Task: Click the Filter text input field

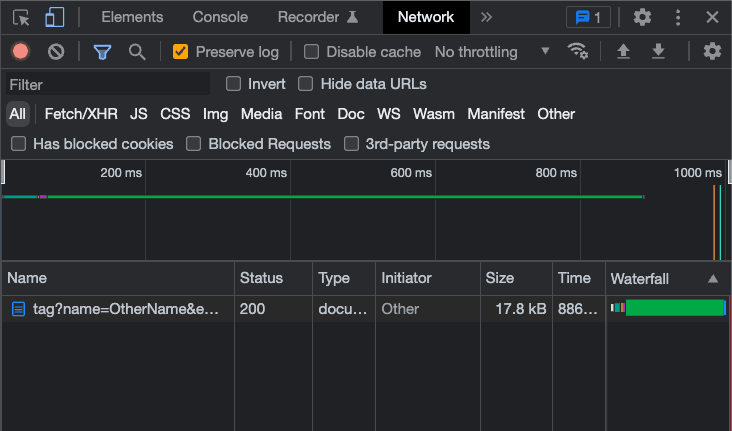Action: 108,85
